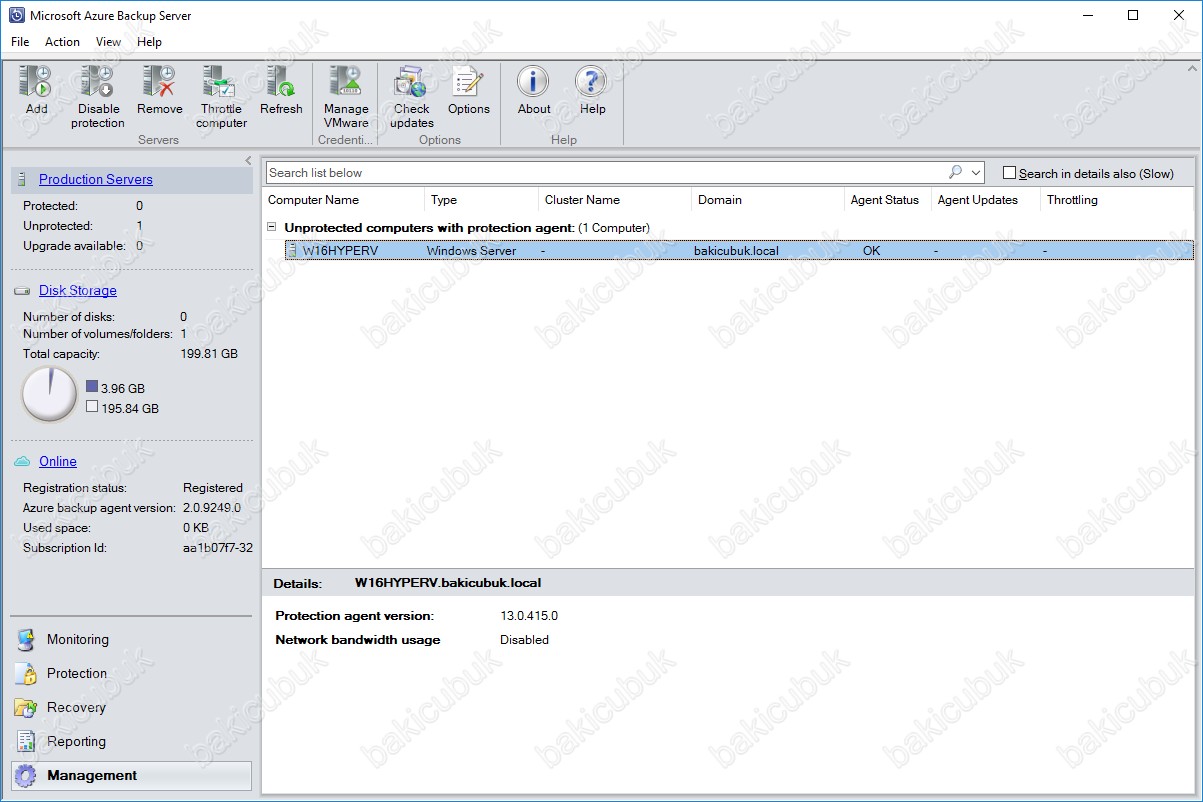Open the About dialog
Viewport: 1203px width, 802px height.
(533, 81)
